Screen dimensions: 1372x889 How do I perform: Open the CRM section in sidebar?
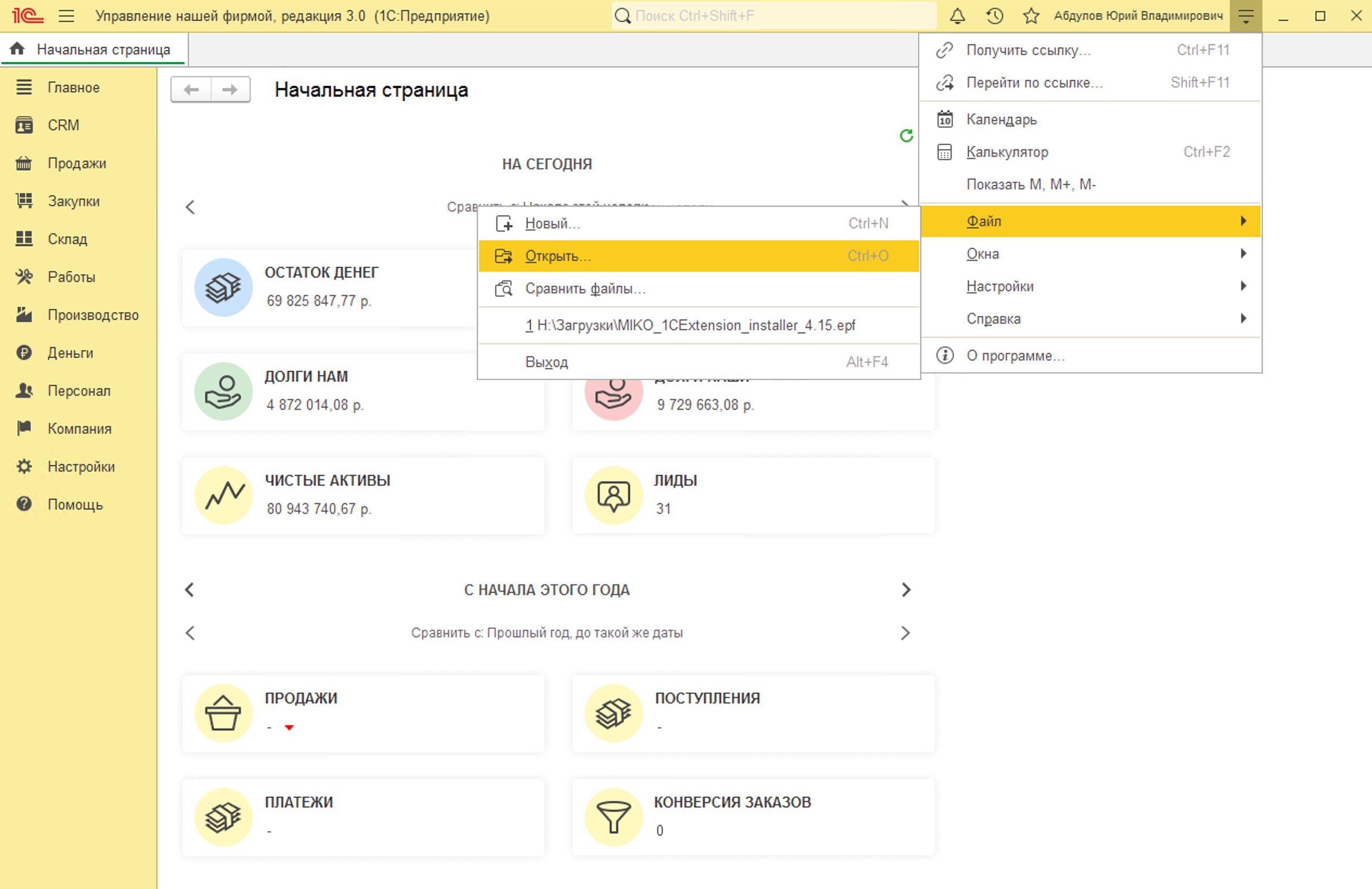[x=63, y=125]
